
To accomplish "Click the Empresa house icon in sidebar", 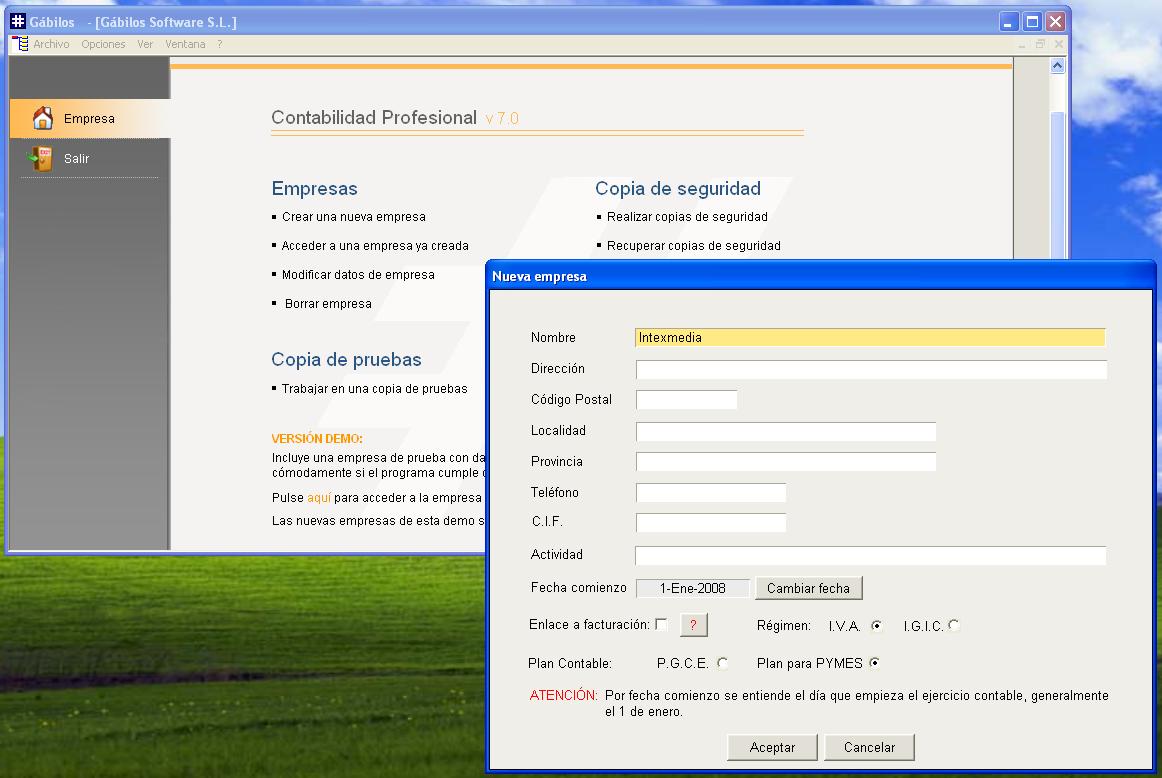I will tap(43, 118).
